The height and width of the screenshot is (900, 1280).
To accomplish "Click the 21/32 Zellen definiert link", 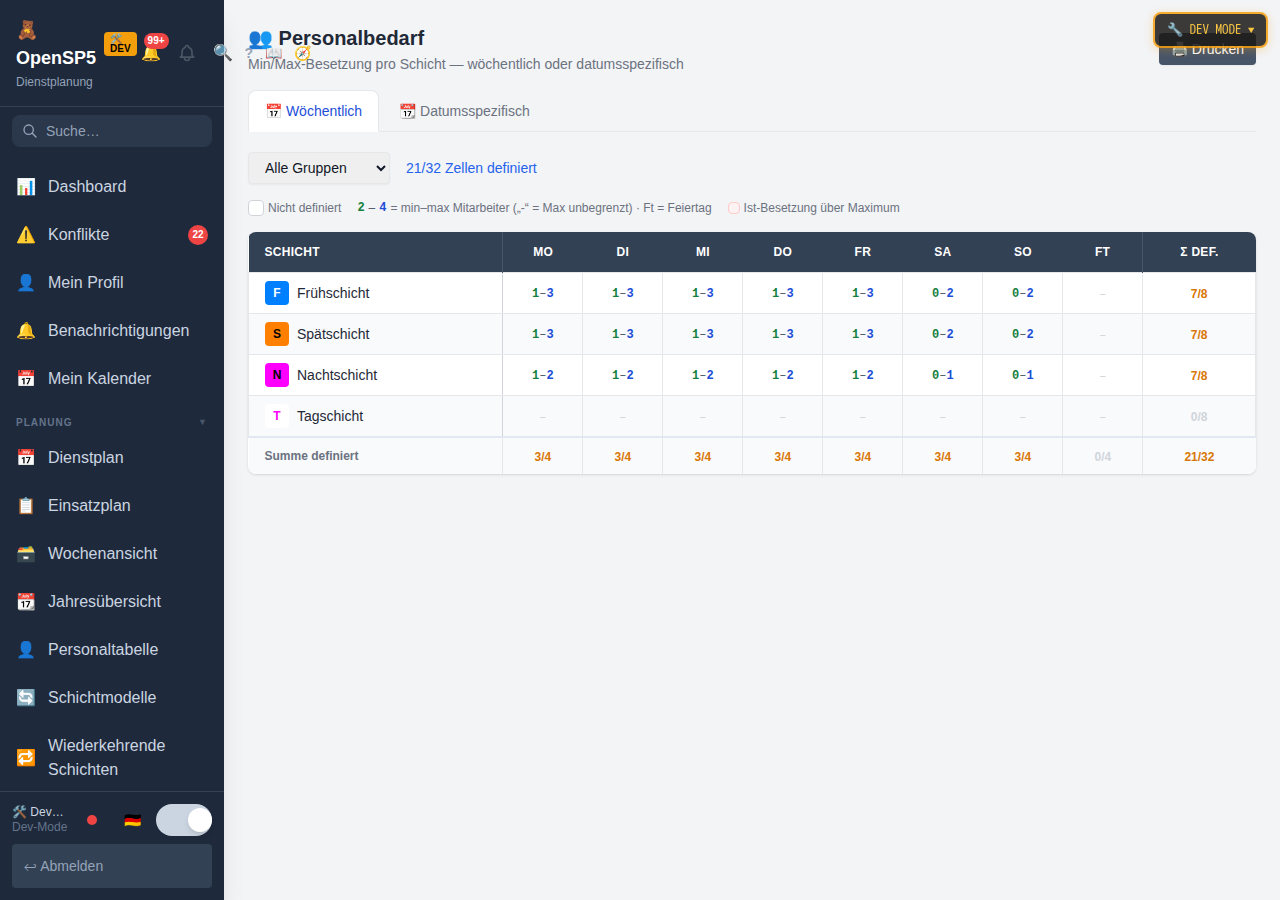I will tap(471, 168).
